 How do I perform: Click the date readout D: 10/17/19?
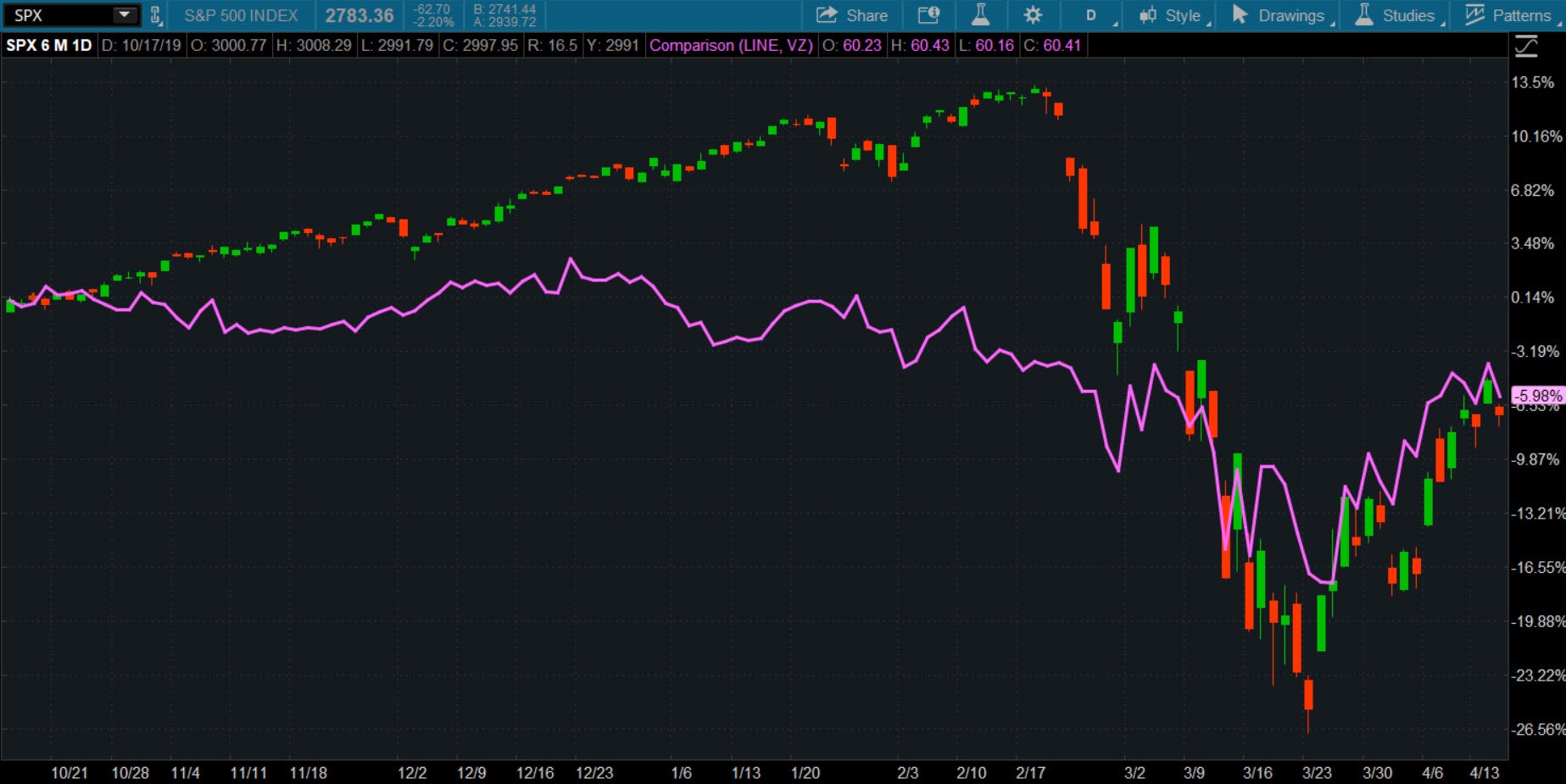pos(141,45)
